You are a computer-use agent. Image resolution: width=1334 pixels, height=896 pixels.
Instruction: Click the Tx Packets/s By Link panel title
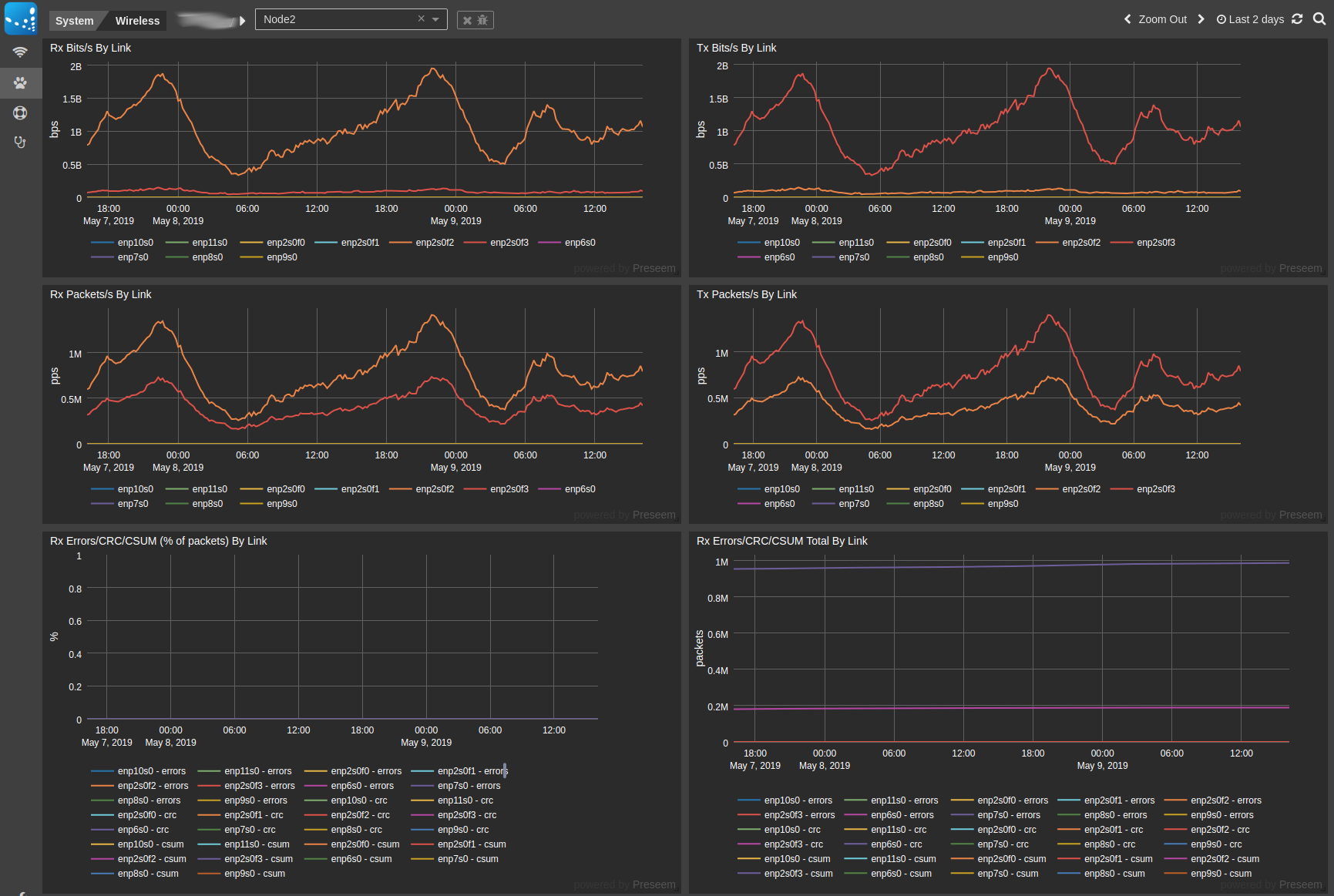point(746,294)
